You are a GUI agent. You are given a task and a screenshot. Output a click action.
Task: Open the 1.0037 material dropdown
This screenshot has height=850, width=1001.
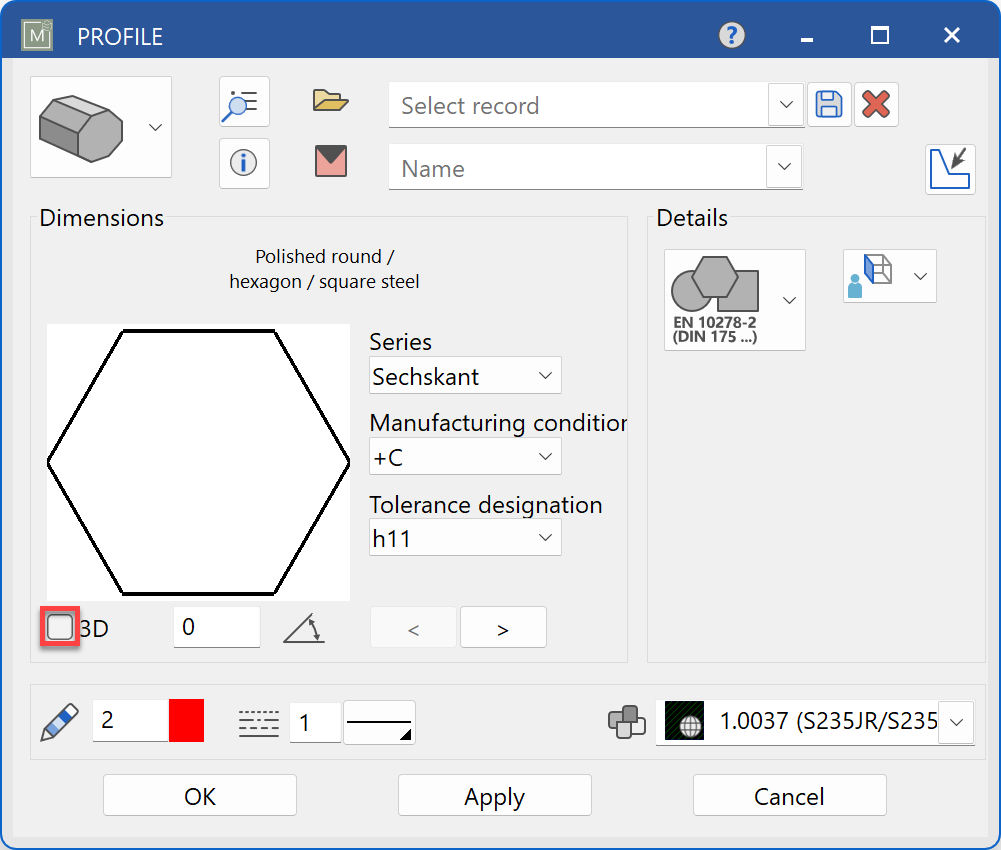point(957,721)
